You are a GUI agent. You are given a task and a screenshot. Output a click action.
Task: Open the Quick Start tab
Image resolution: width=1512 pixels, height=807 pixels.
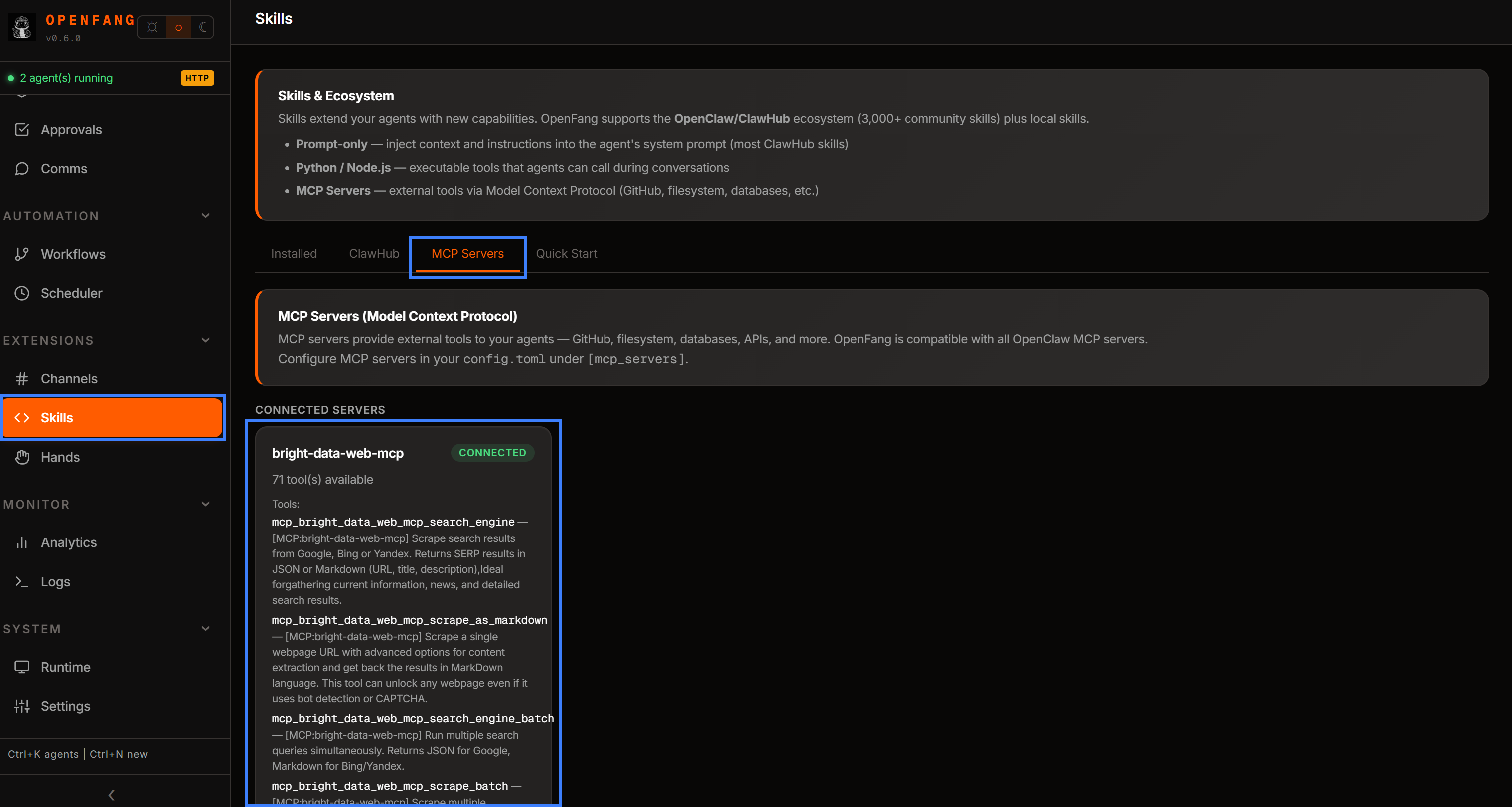[566, 253]
